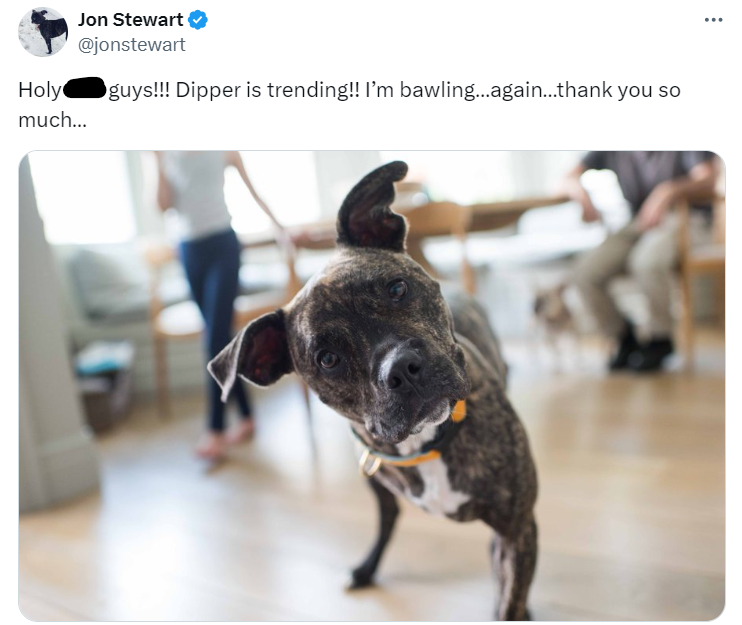This screenshot has height=625, width=742.
Task: Click the blacked-out censored word in tweet
Action: 85,88
